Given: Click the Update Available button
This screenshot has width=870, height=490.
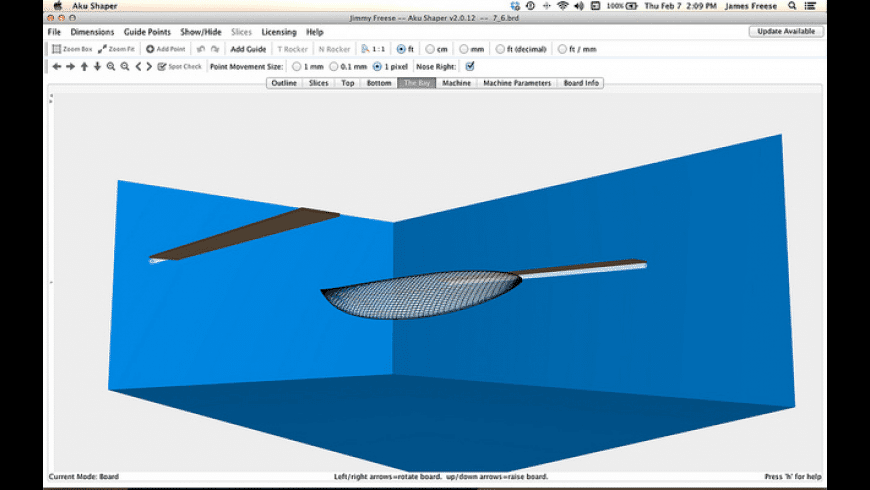Looking at the screenshot, I should (x=786, y=32).
